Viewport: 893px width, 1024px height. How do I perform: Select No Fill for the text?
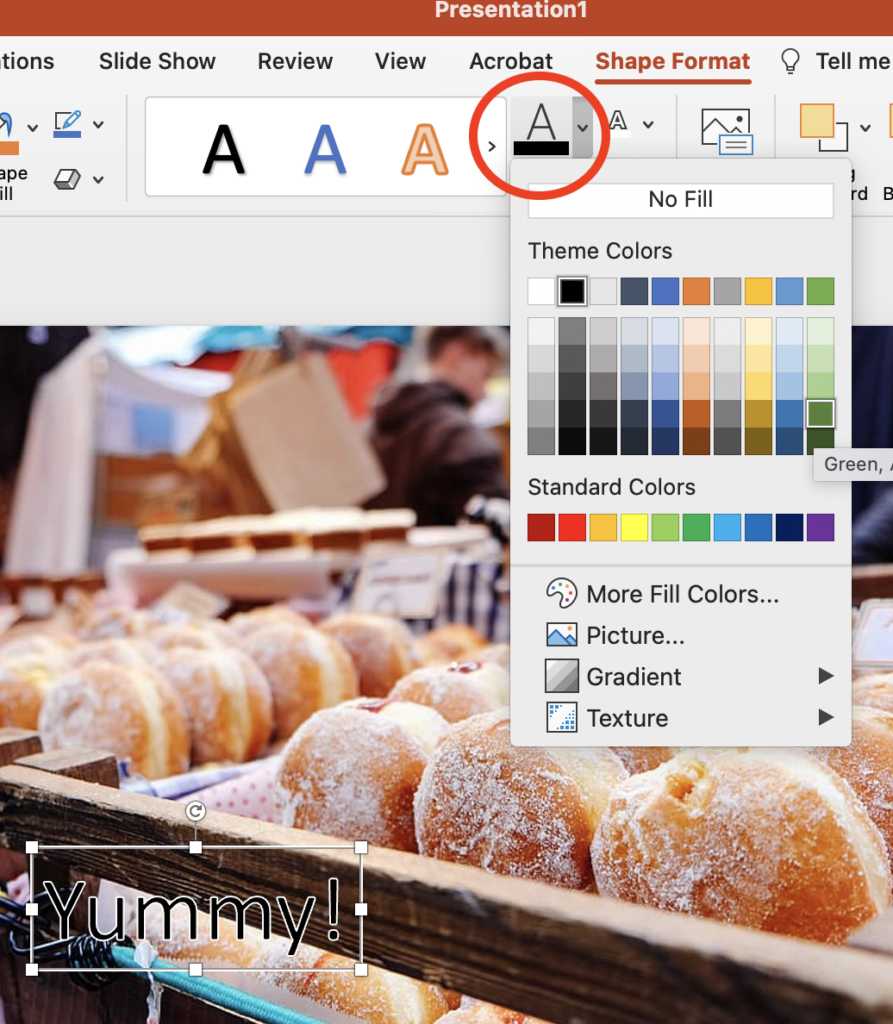[x=680, y=199]
